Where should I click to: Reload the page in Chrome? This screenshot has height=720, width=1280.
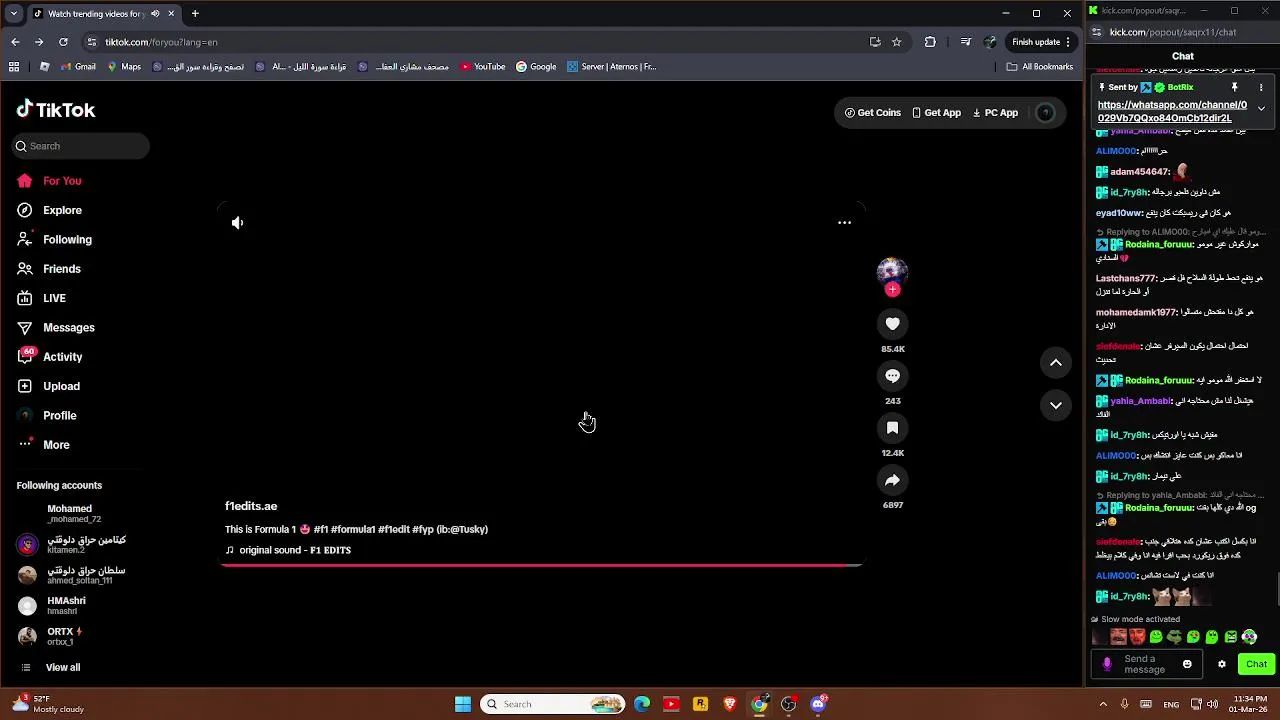pos(63,42)
